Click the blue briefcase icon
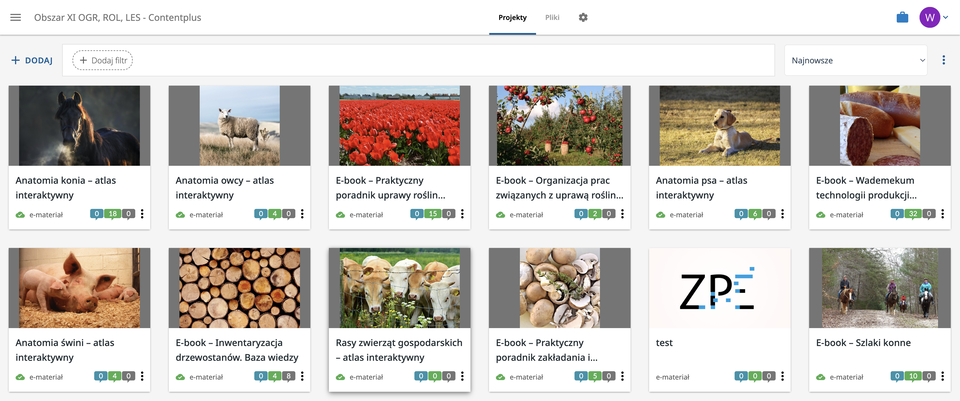The width and height of the screenshot is (960, 401). (902, 18)
